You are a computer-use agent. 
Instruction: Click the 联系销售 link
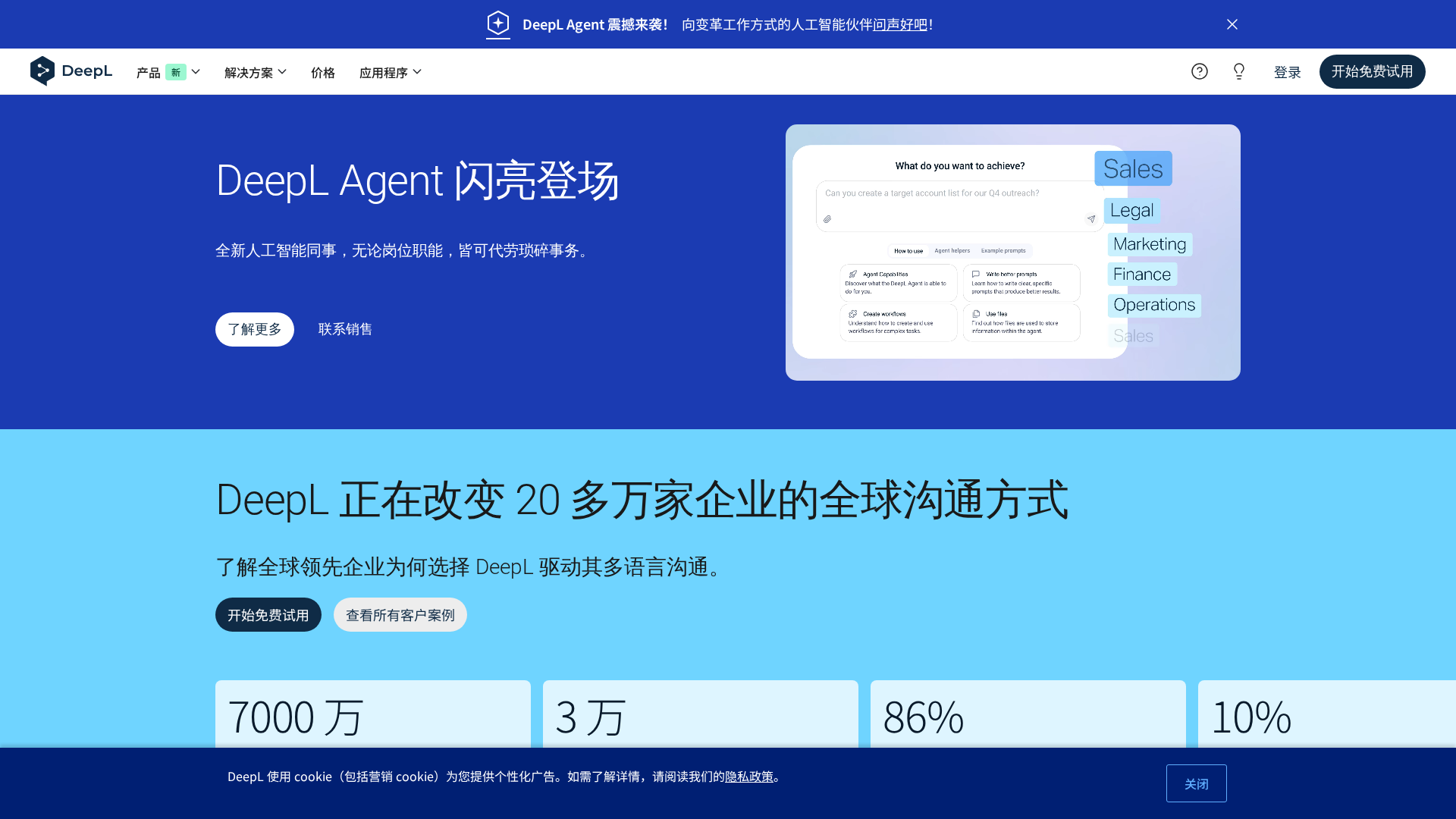pos(345,329)
